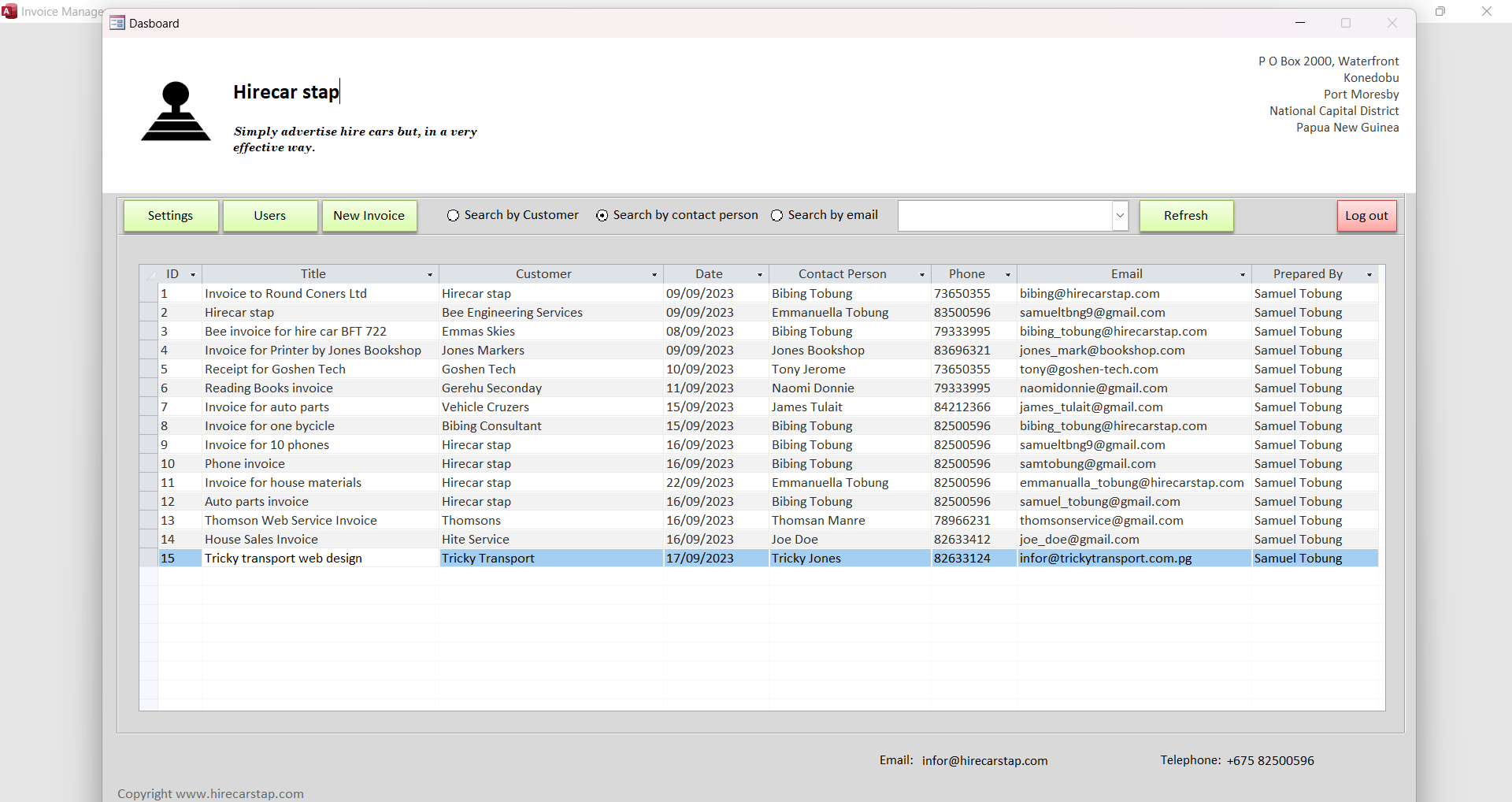
Task: Click title 'Bee invoice for hire car BFT 722'
Action: (x=295, y=331)
